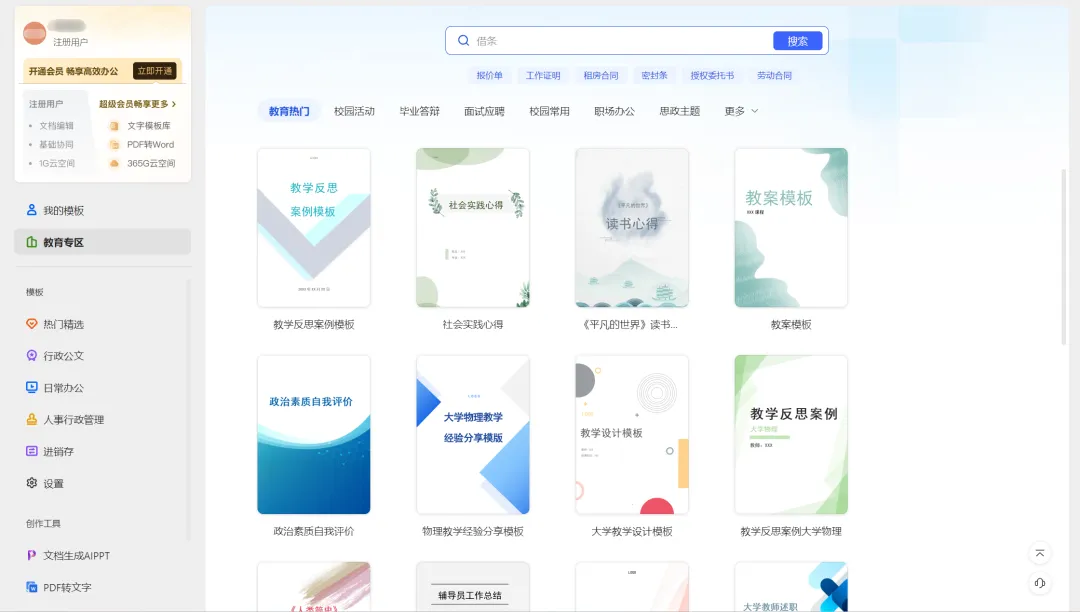The width and height of the screenshot is (1080, 612).
Task: Click the 365G云空间 cloud icon
Action: pyautogui.click(x=114, y=163)
